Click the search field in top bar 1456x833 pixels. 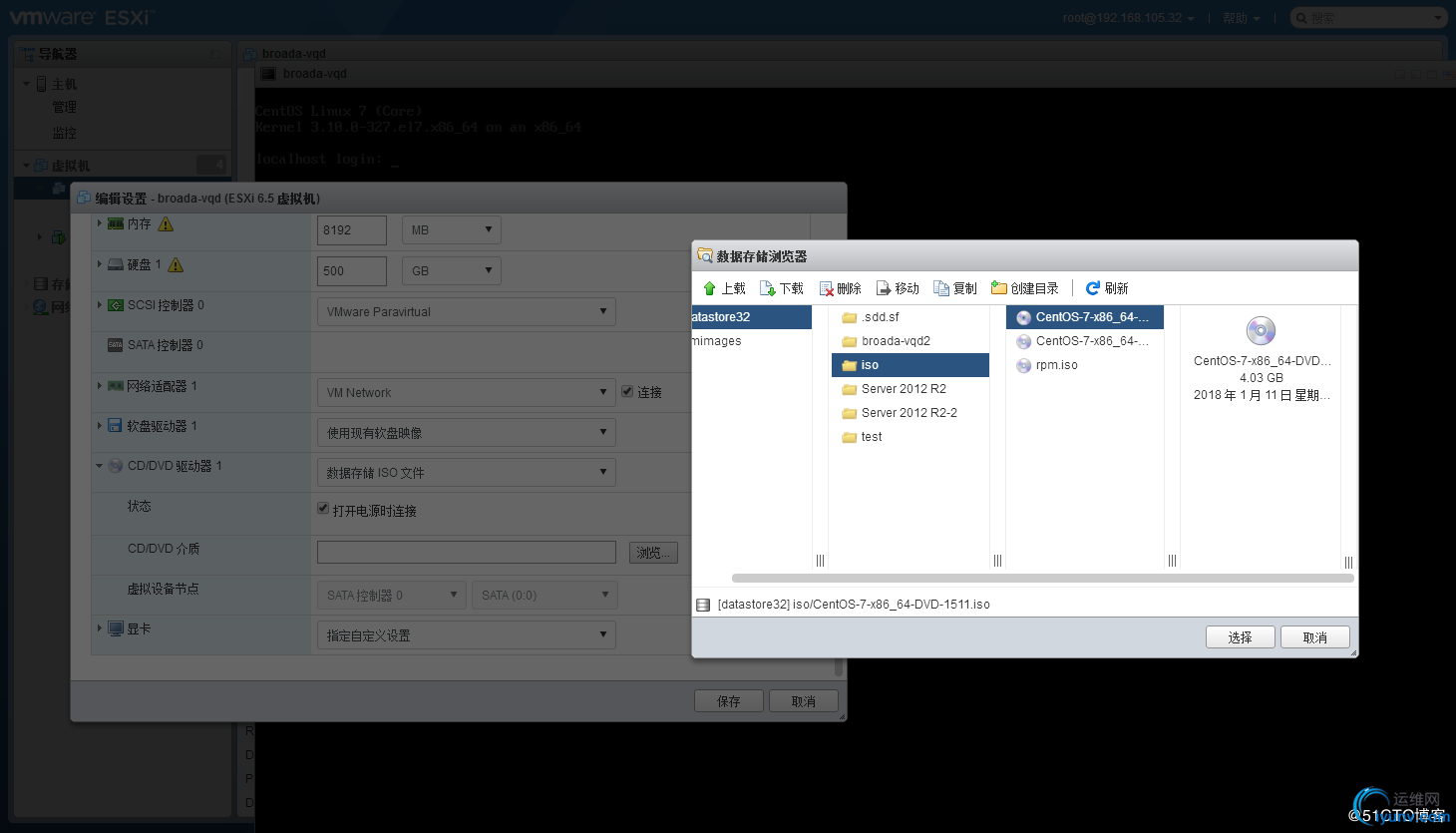click(1368, 18)
